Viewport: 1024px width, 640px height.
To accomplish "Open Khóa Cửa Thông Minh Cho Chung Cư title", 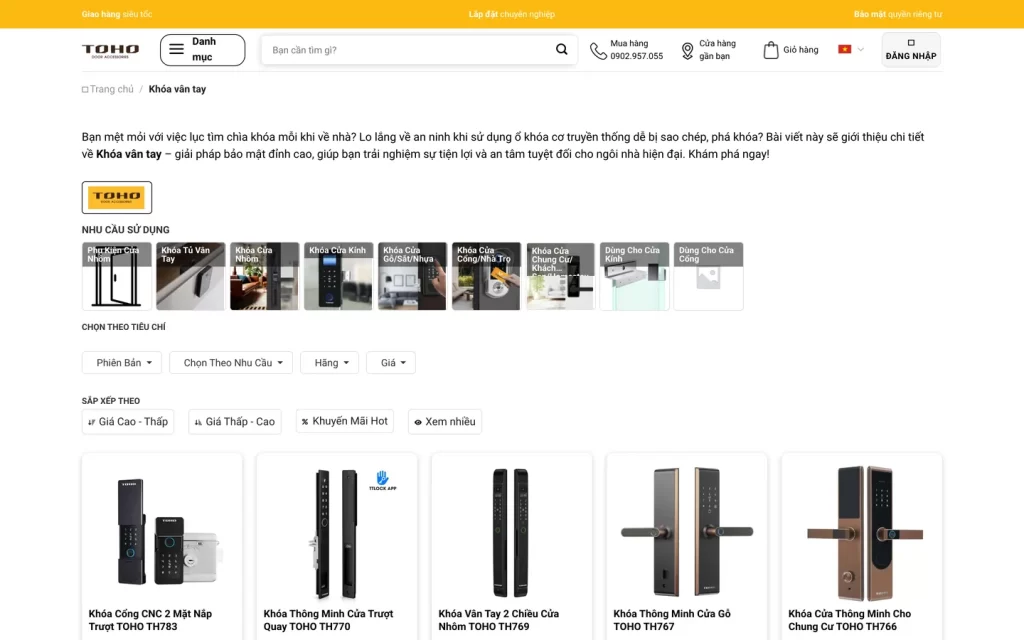I will point(850,620).
